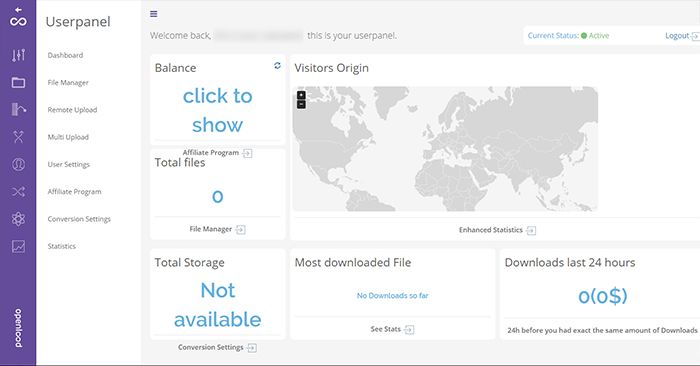Screen dimensions: 700x366
Task: Open the See Stats link
Action: pyautogui.click(x=385, y=329)
